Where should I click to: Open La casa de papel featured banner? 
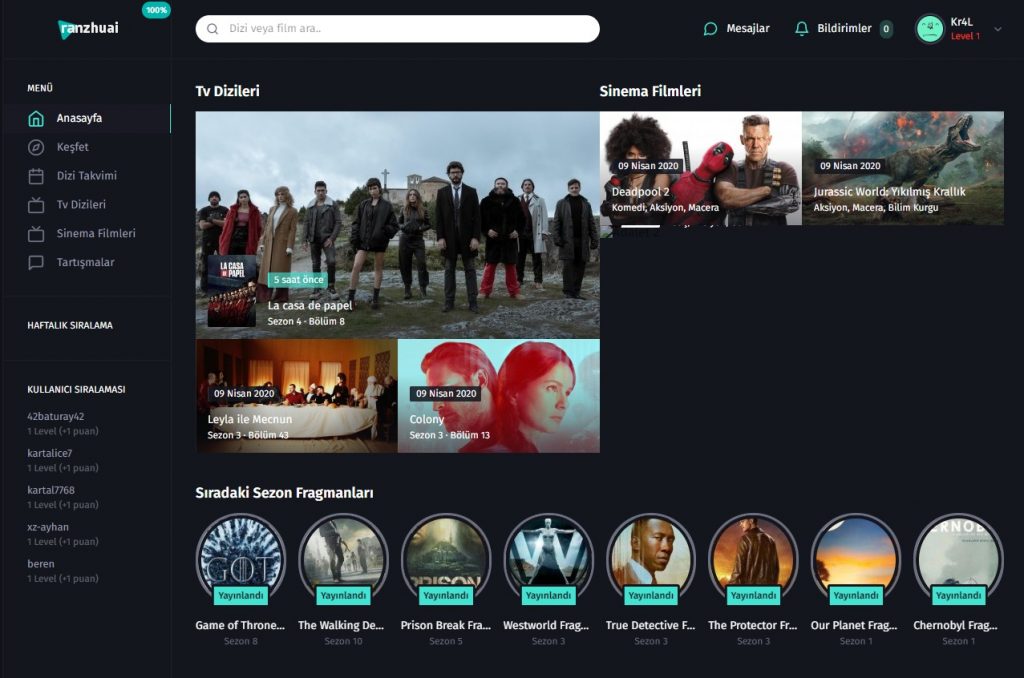397,224
